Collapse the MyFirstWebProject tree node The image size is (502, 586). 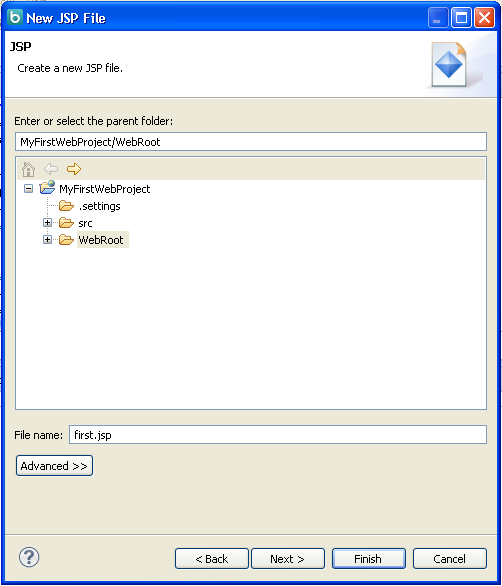point(28,189)
